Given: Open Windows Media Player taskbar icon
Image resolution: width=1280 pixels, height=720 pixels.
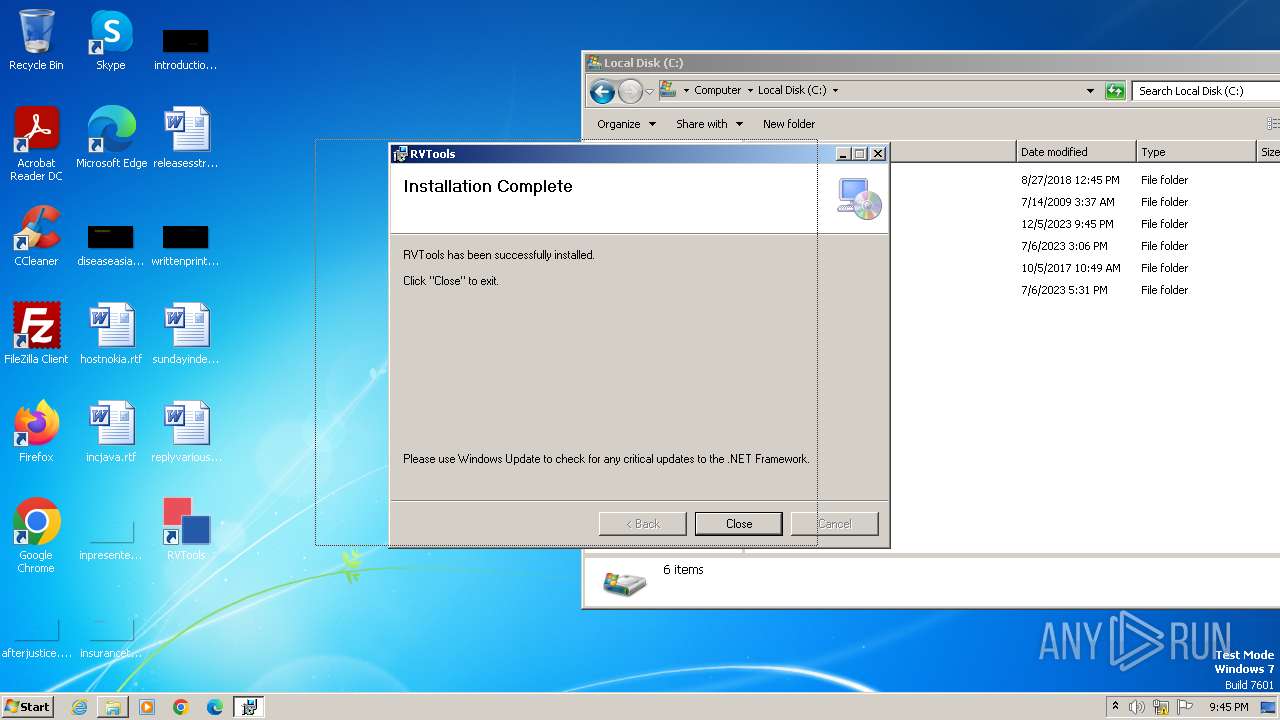Looking at the screenshot, I should (147, 707).
